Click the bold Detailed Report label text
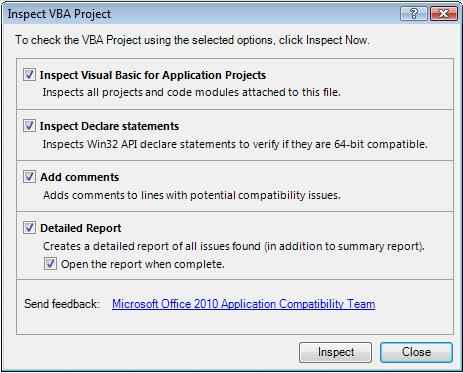Viewport: 463px width, 373px height. pyautogui.click(x=81, y=228)
